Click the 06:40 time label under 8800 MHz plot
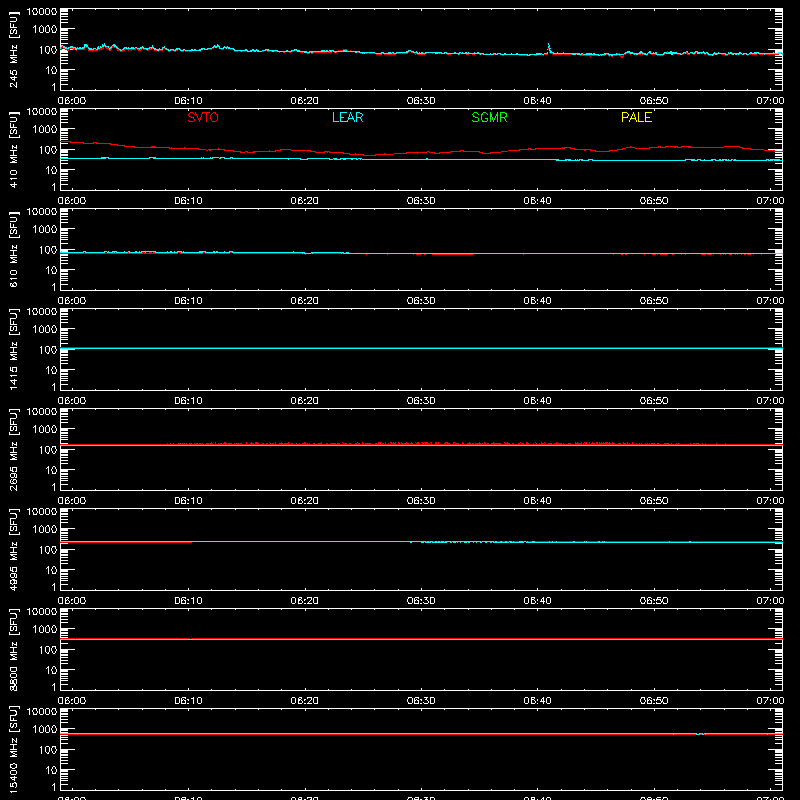 point(537,701)
